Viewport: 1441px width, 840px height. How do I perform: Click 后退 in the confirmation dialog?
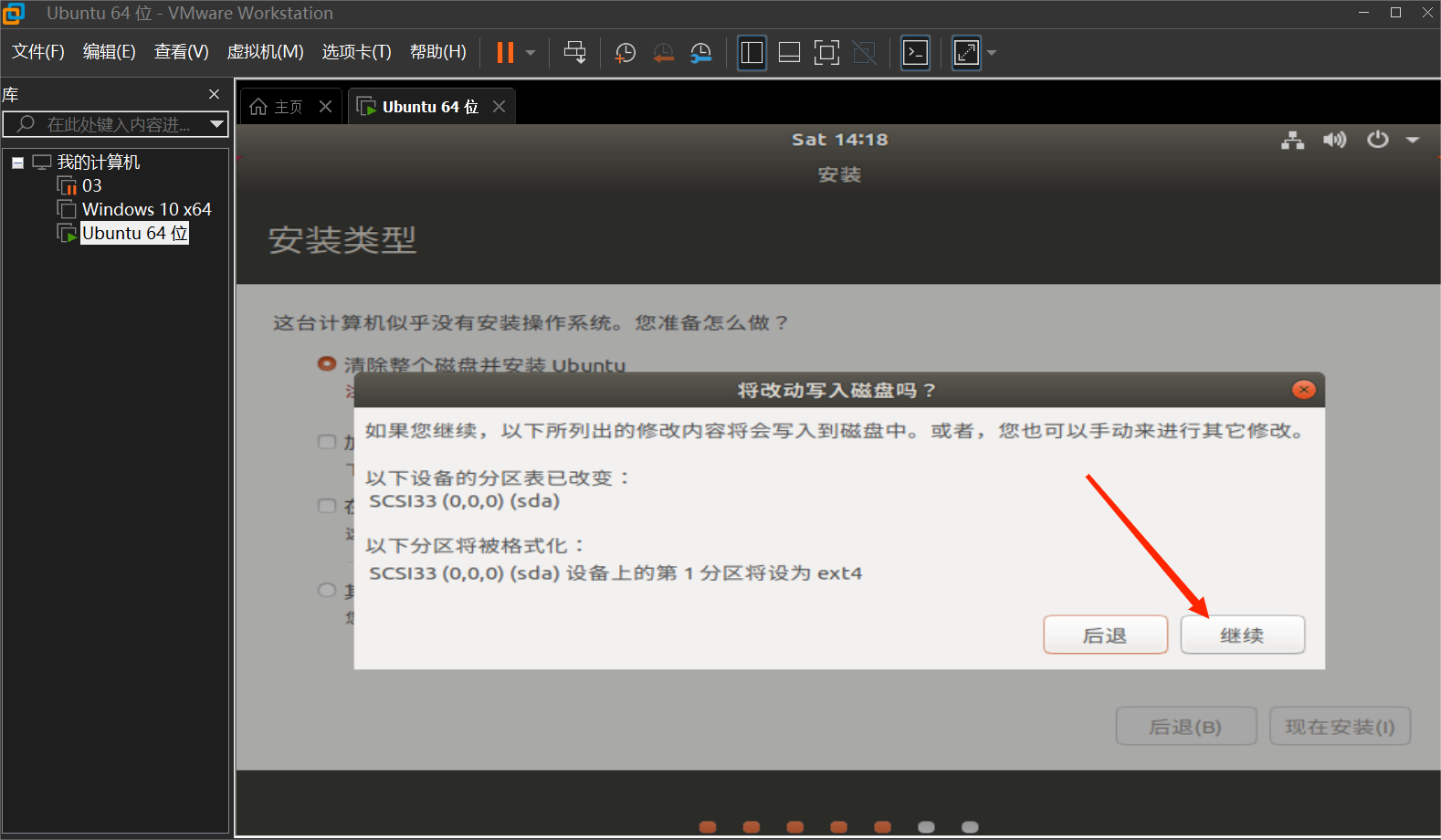click(x=1105, y=635)
